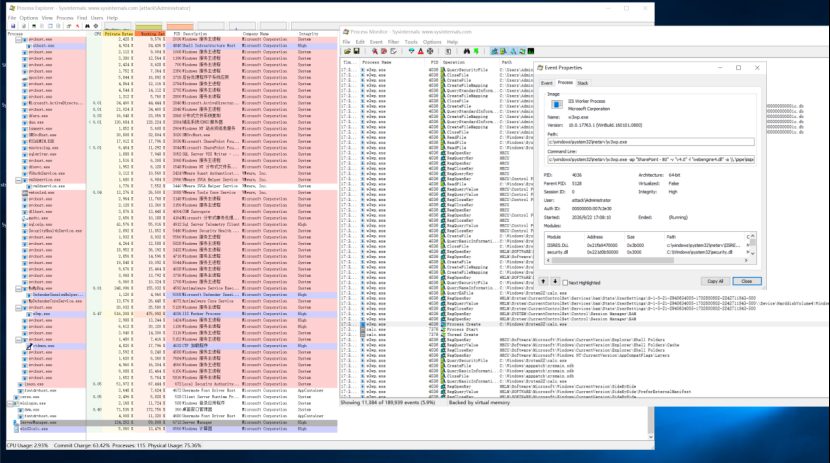
Task: Collapse the vm3dservice.exe parent tree node
Action: click(19, 180)
